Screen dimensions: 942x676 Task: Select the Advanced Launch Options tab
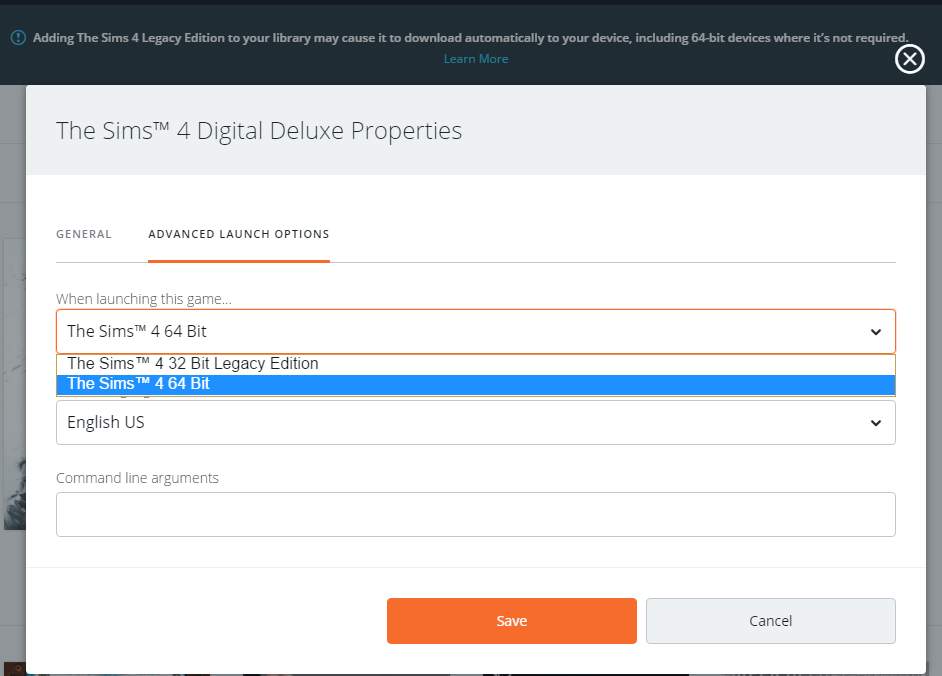[239, 234]
